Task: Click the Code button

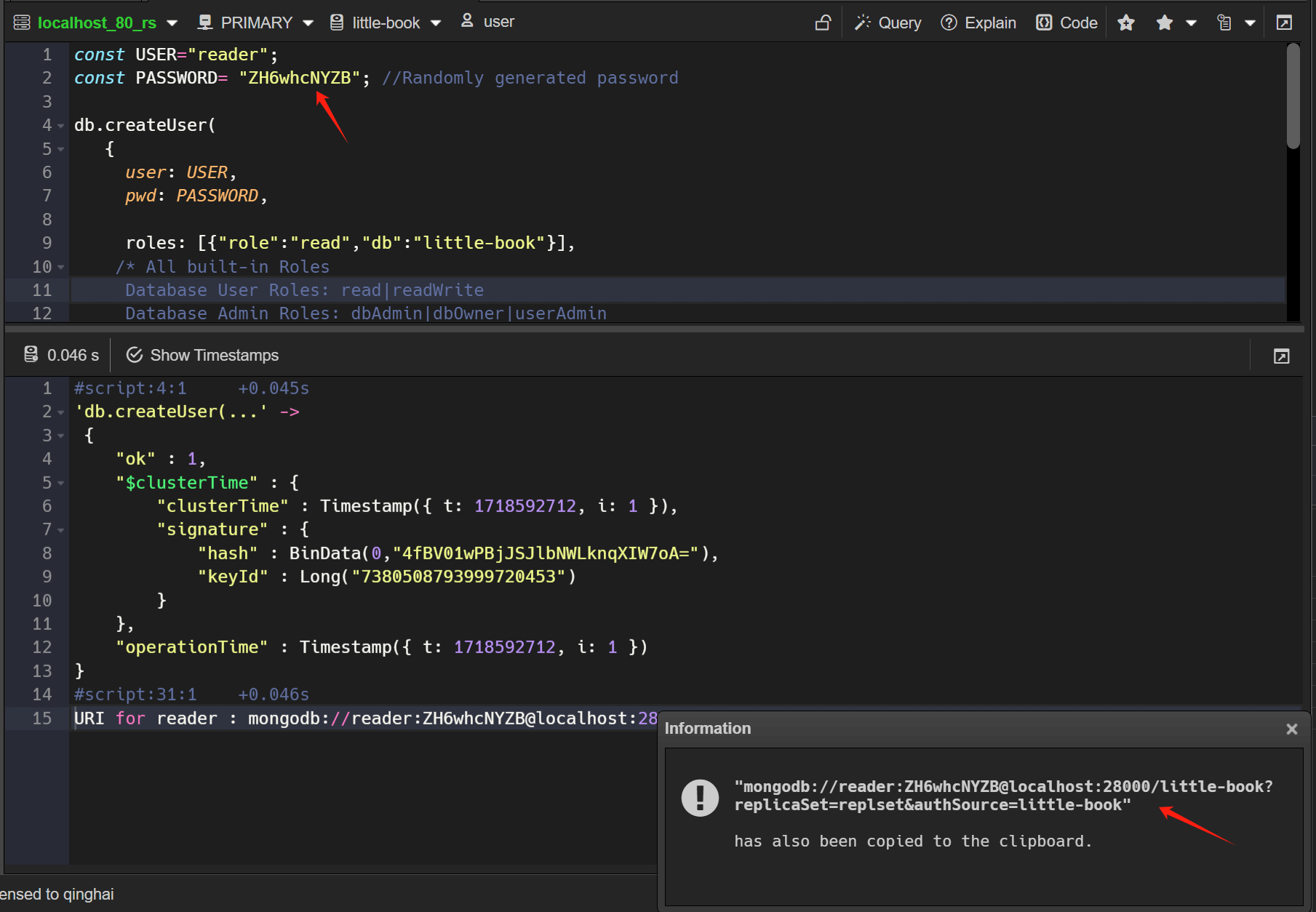Action: (1066, 23)
